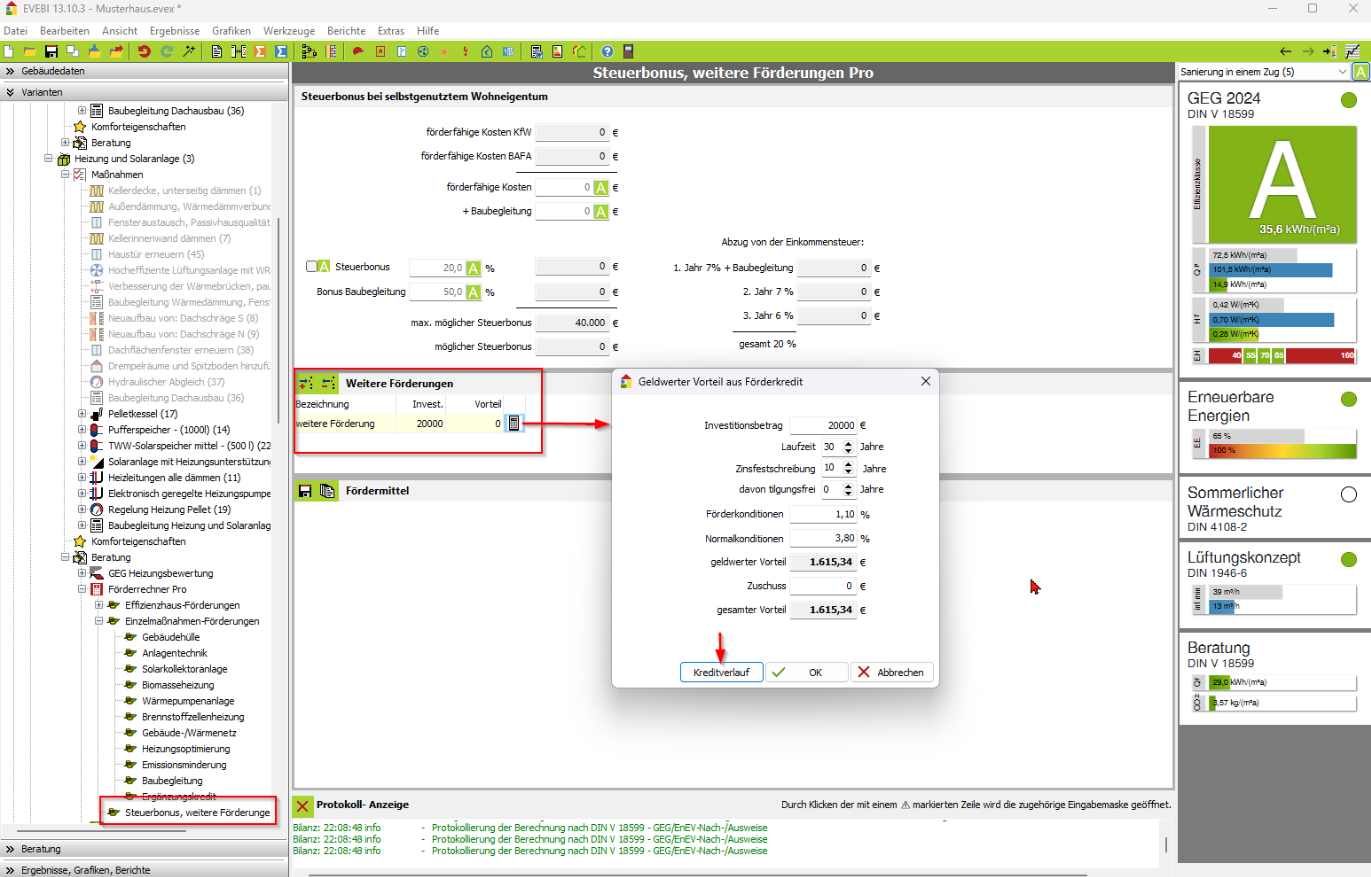Click the back arrow in top-right toolbar

[1286, 51]
